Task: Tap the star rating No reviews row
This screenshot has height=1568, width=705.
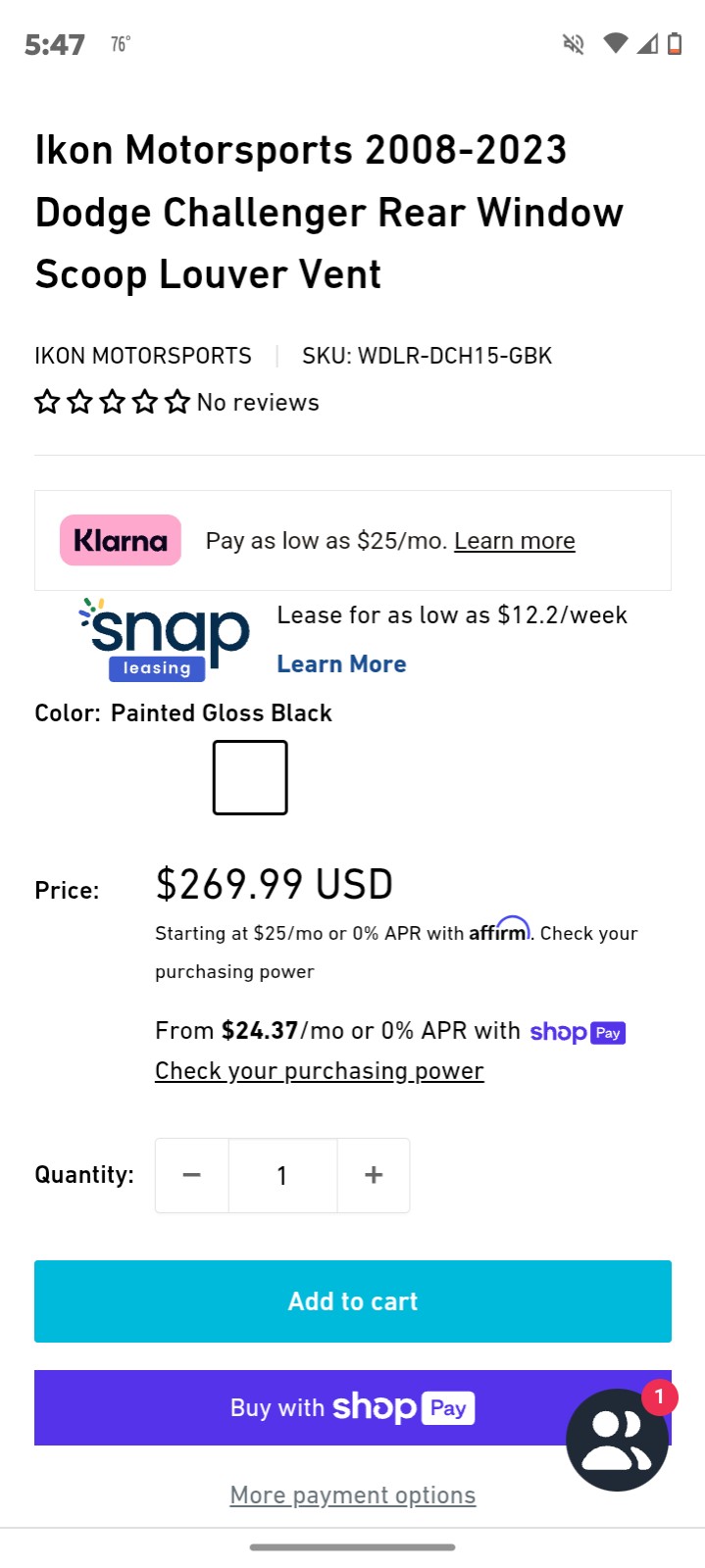Action: click(176, 402)
